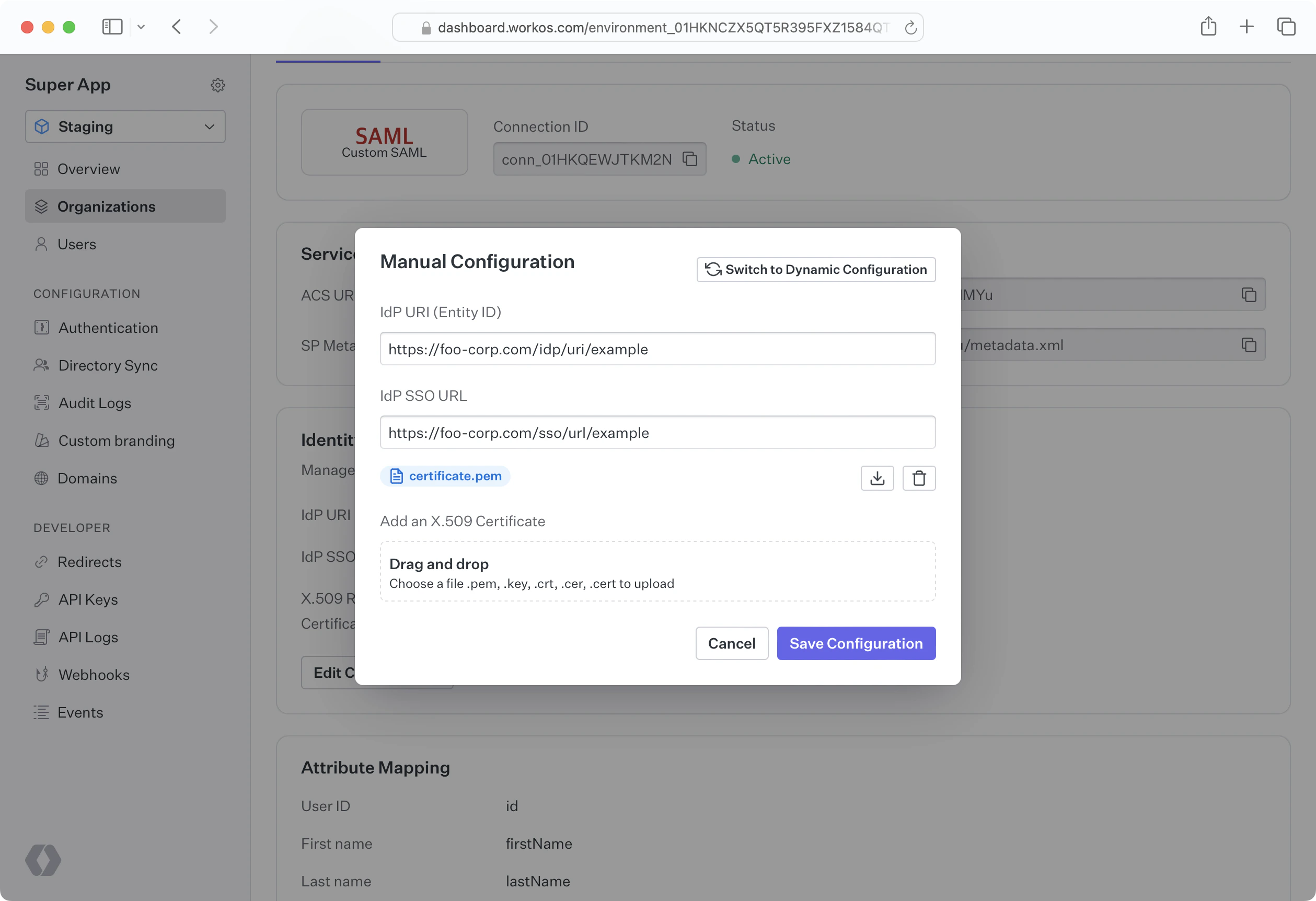The image size is (1316, 901).
Task: Show the Safari tab overview
Action: click(x=1286, y=27)
